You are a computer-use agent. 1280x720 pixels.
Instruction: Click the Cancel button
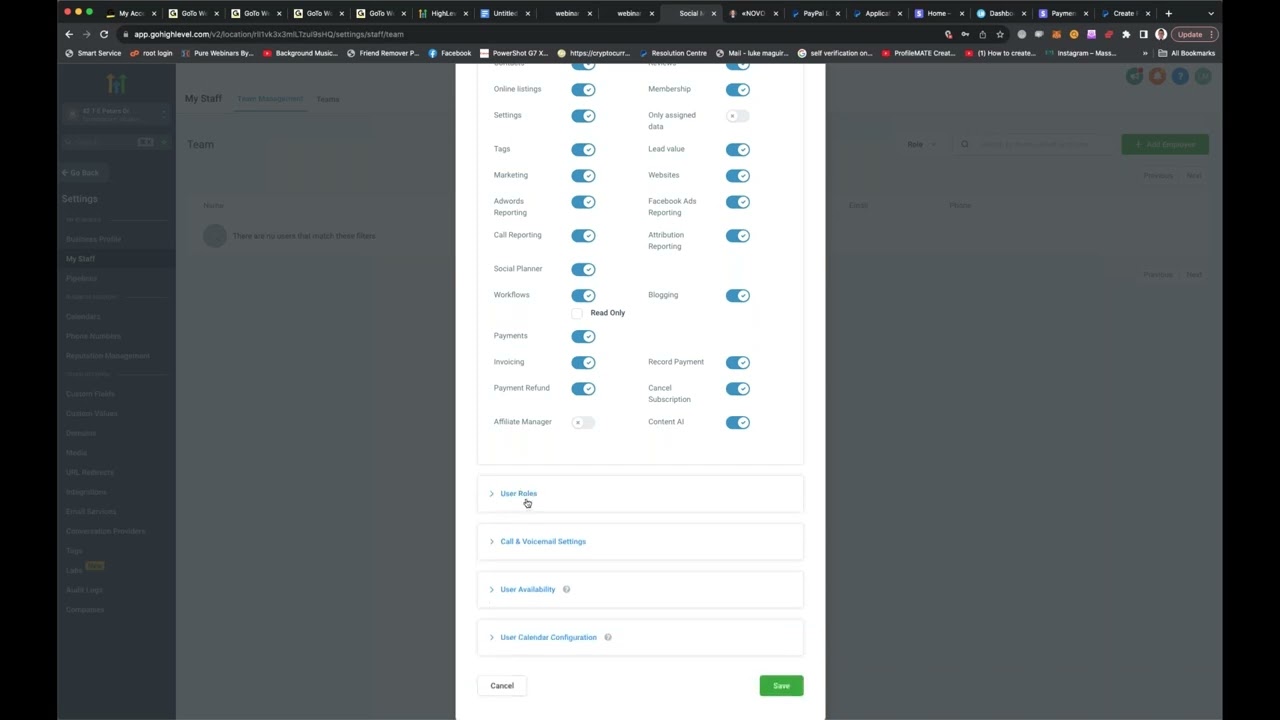tap(502, 686)
